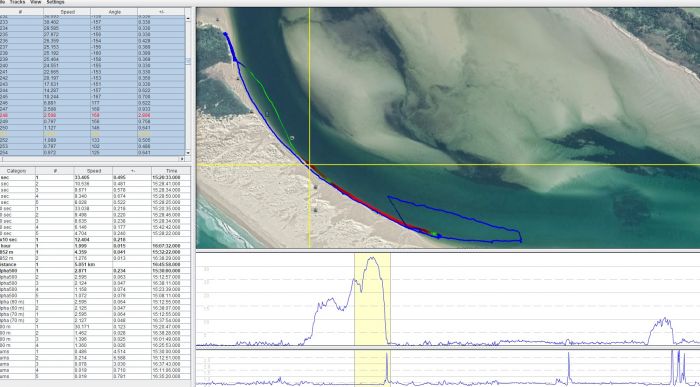
Task: Sort points table by Angle column header
Action: (x=114, y=12)
